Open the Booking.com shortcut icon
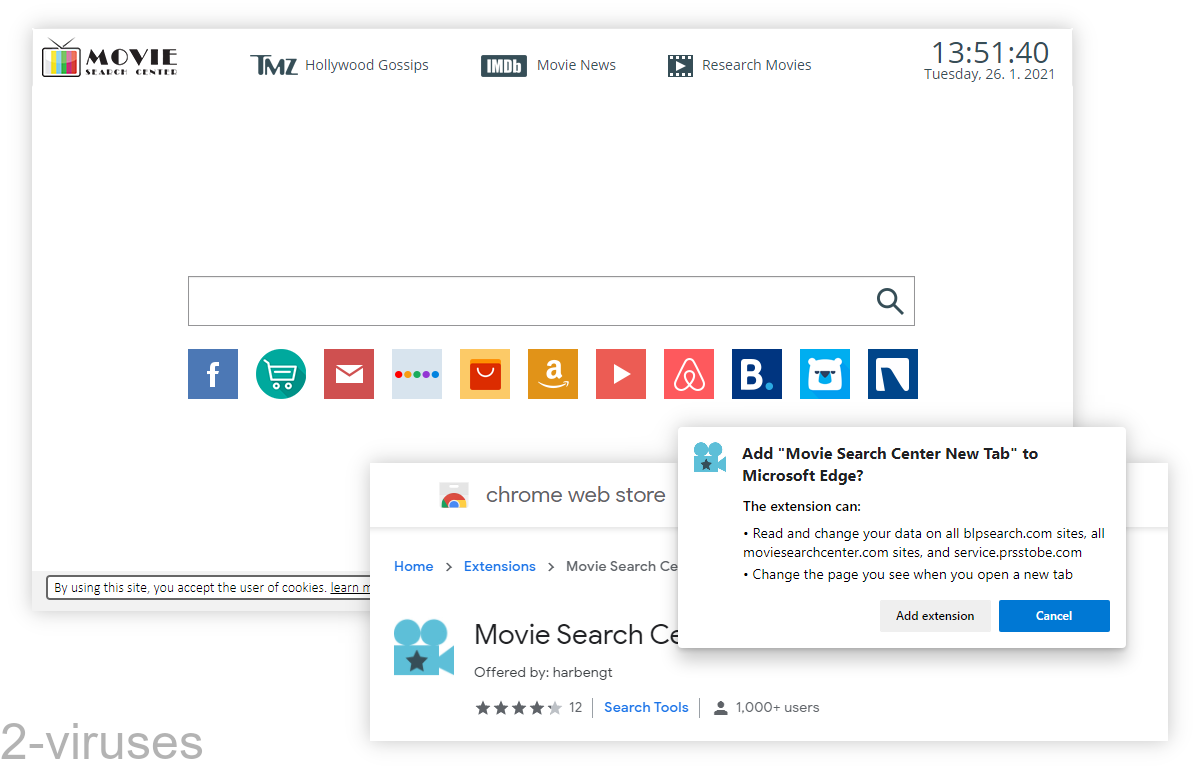This screenshot has width=1200, height=770. click(756, 374)
